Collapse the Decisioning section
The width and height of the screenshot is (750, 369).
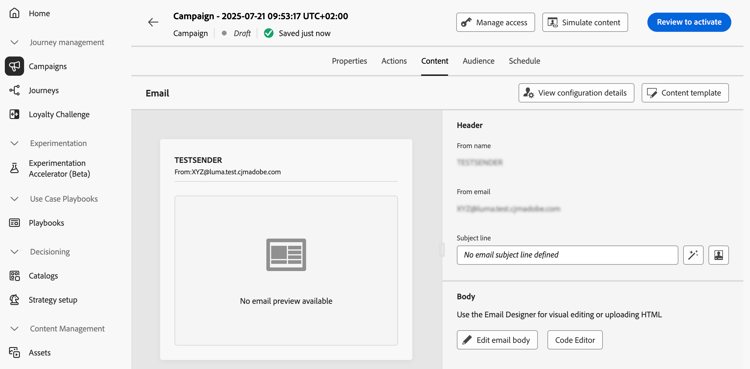pyautogui.click(x=15, y=252)
